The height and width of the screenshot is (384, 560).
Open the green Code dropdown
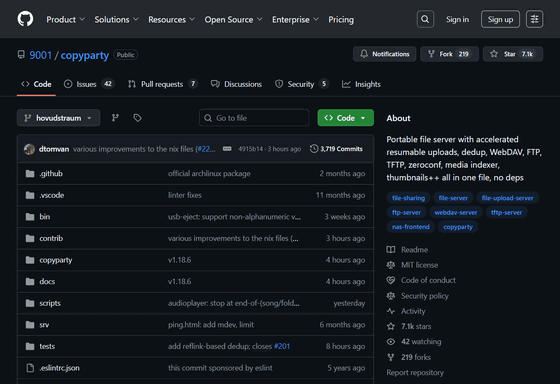345,118
